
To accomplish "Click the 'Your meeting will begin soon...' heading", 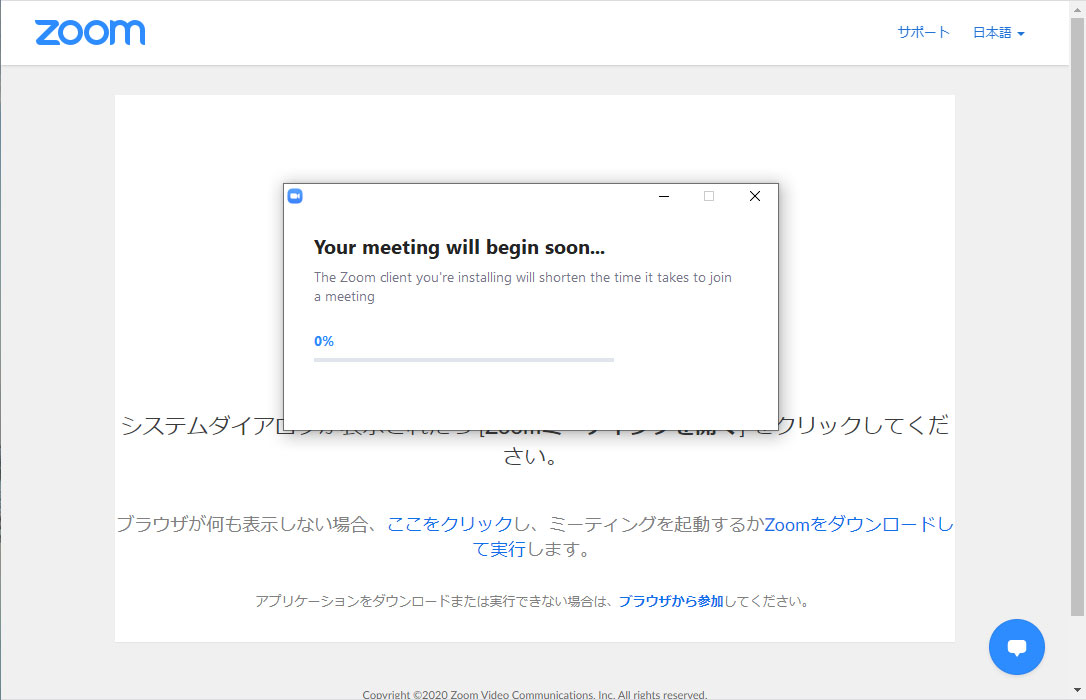I will 459,247.
